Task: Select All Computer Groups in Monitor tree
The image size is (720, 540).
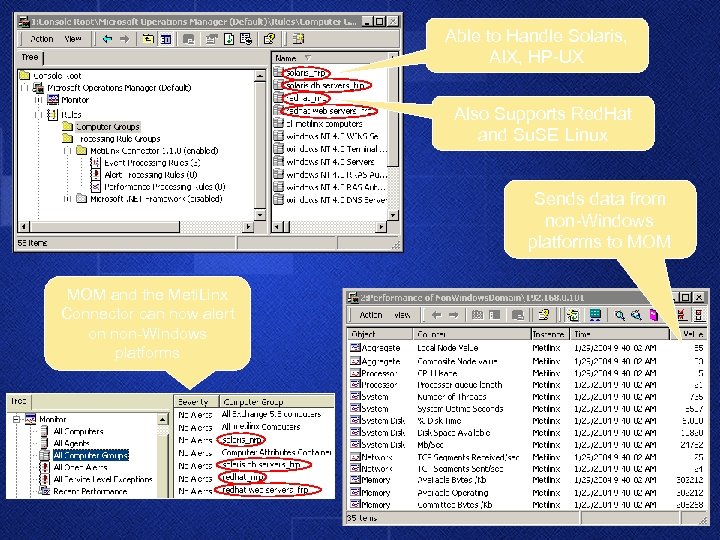Action: (90, 455)
